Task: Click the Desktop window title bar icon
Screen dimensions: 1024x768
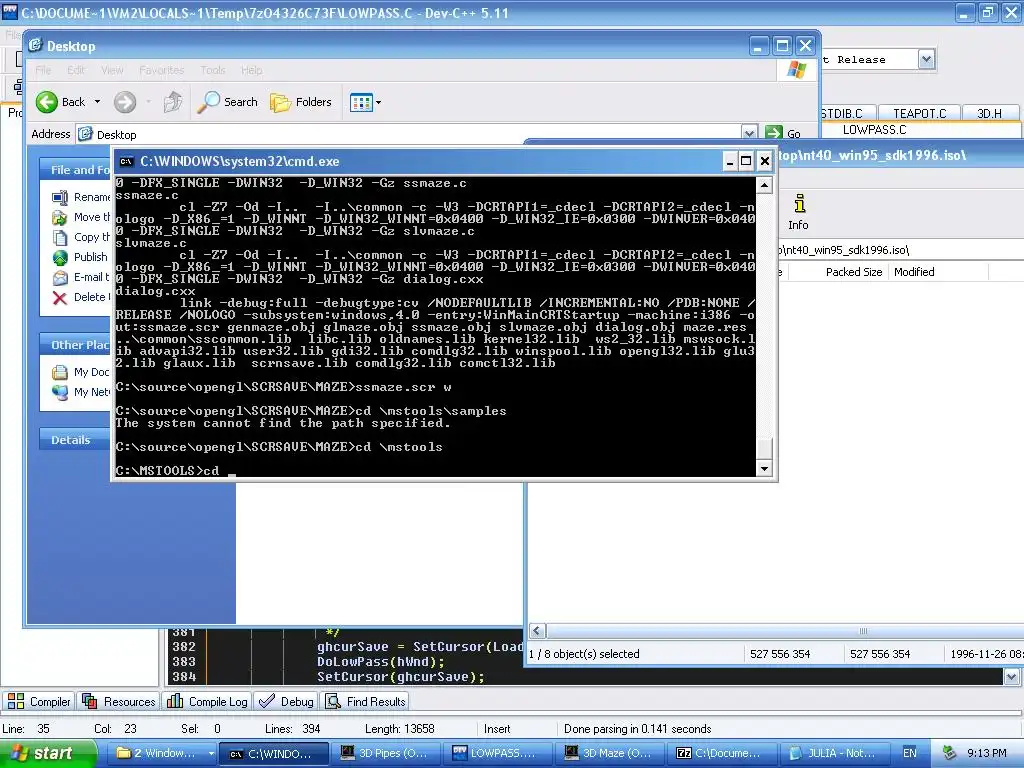Action: [x=35, y=45]
